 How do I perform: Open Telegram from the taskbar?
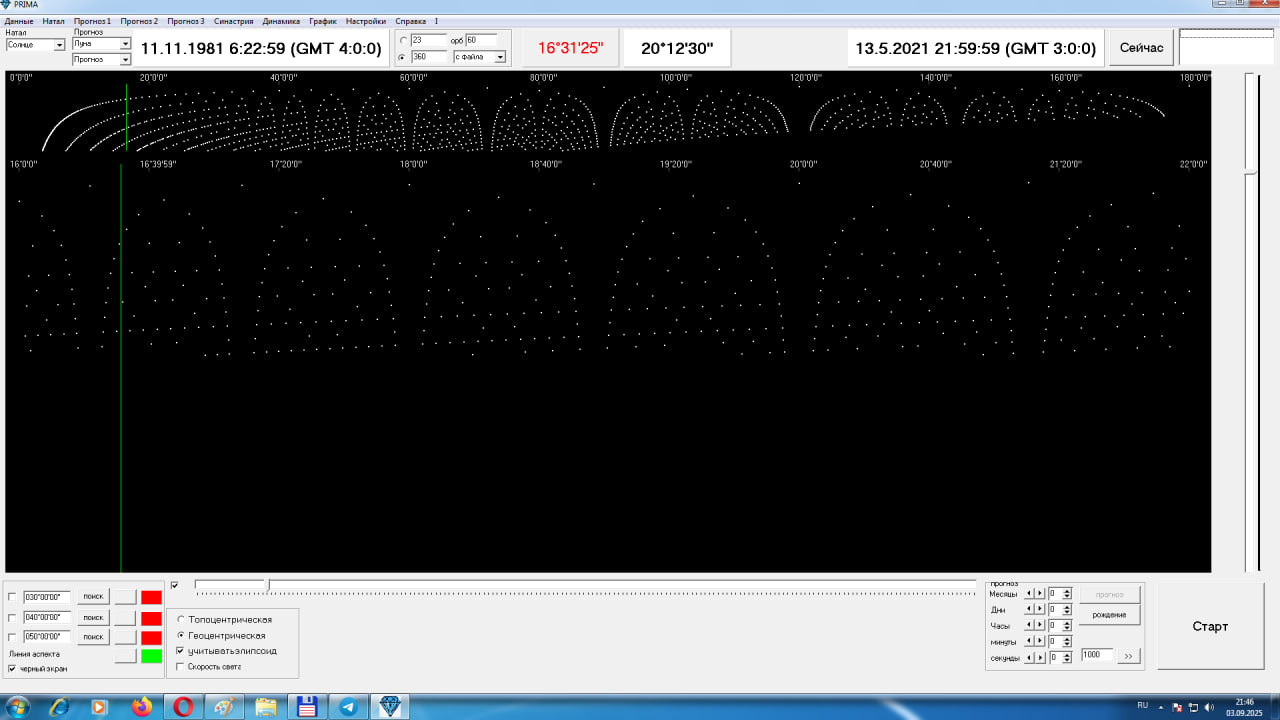click(x=348, y=707)
